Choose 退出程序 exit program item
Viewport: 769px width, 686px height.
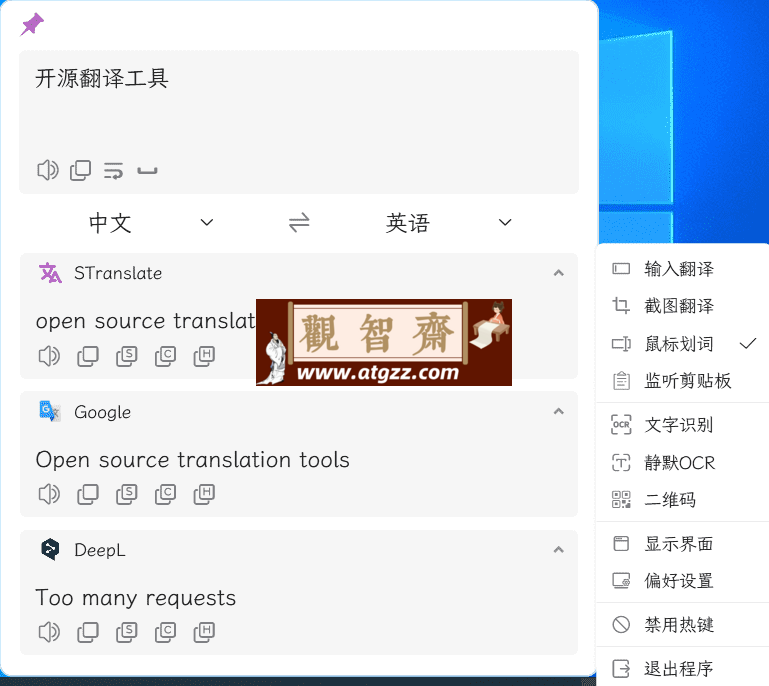click(683, 668)
